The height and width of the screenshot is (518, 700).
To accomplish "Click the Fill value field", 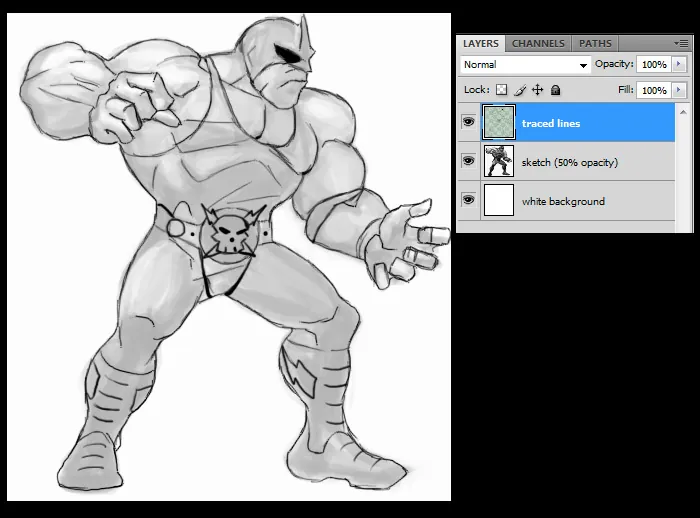I will coord(654,90).
